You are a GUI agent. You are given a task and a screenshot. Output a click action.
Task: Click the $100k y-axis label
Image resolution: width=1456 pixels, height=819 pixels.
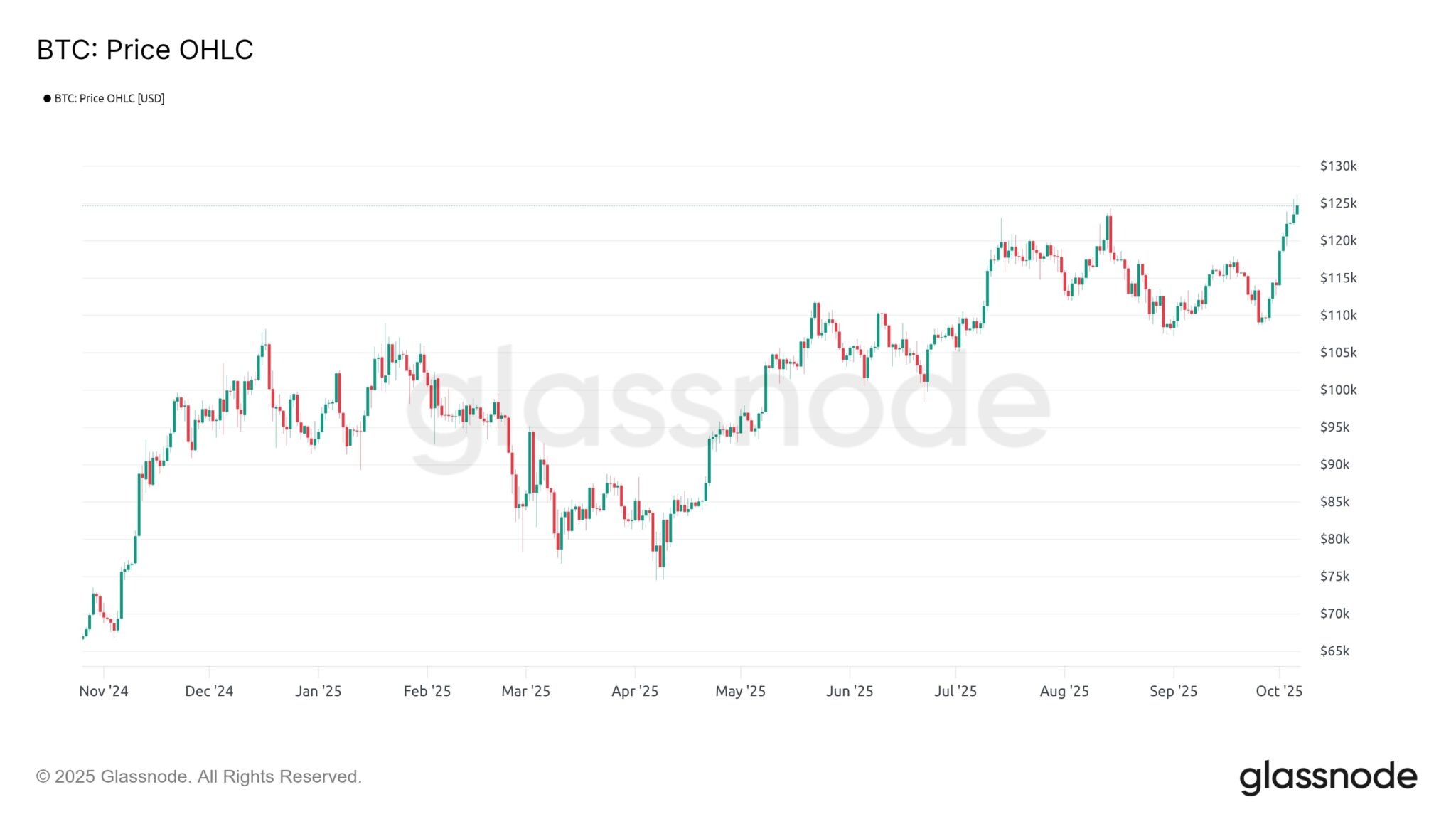[1338, 390]
